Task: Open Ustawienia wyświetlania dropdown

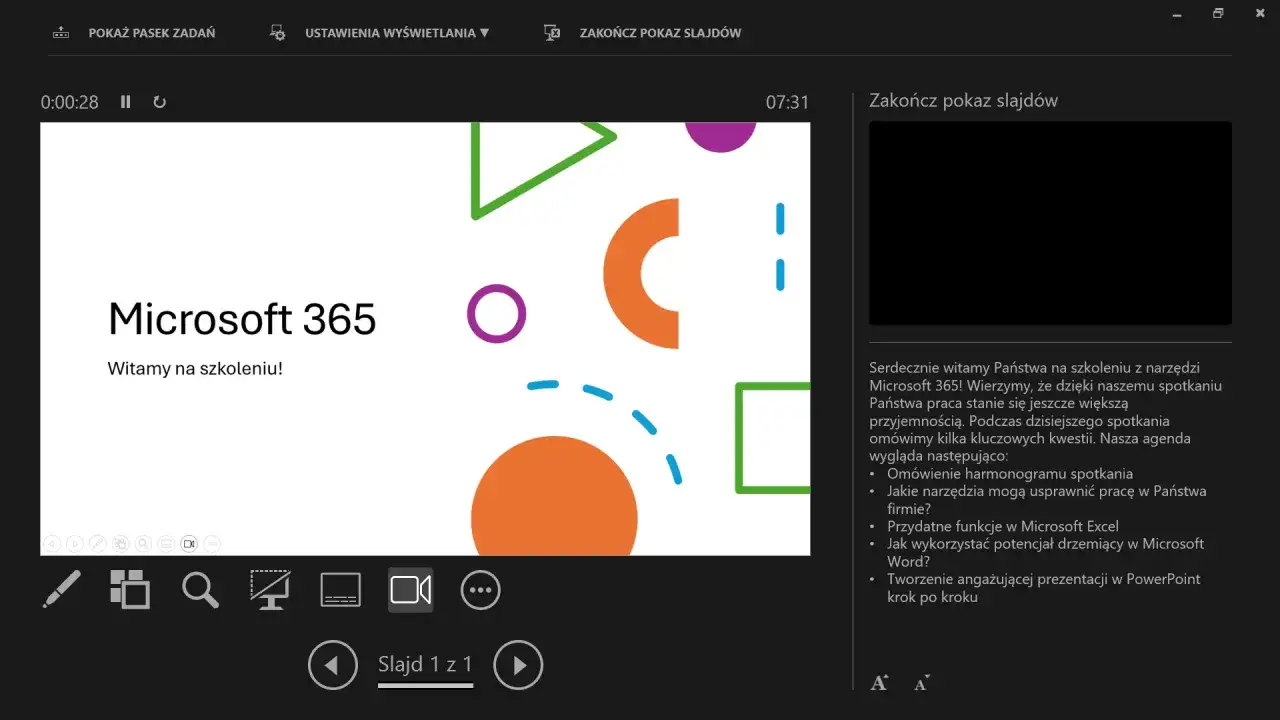Action: (x=397, y=33)
